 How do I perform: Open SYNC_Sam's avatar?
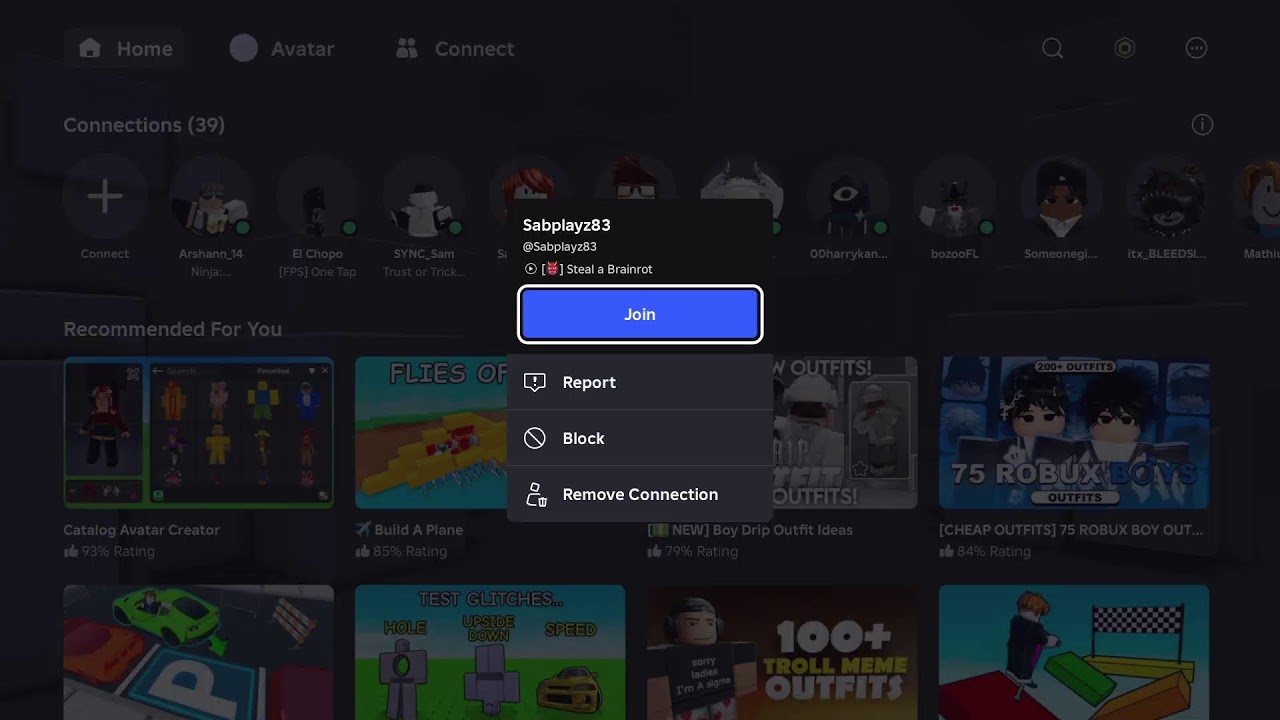click(x=424, y=196)
